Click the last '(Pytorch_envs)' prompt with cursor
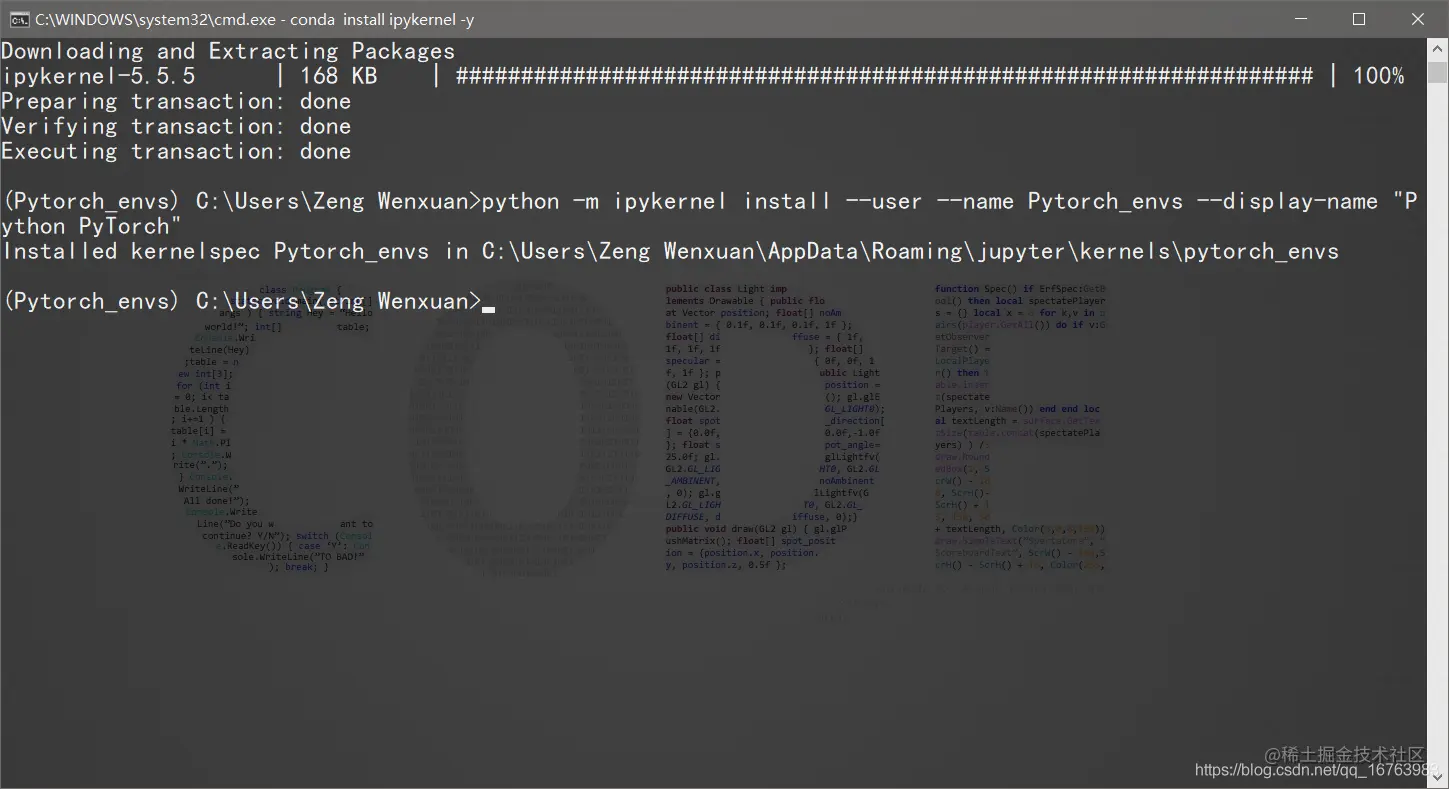Image resolution: width=1449 pixels, height=789 pixels. pos(248,301)
